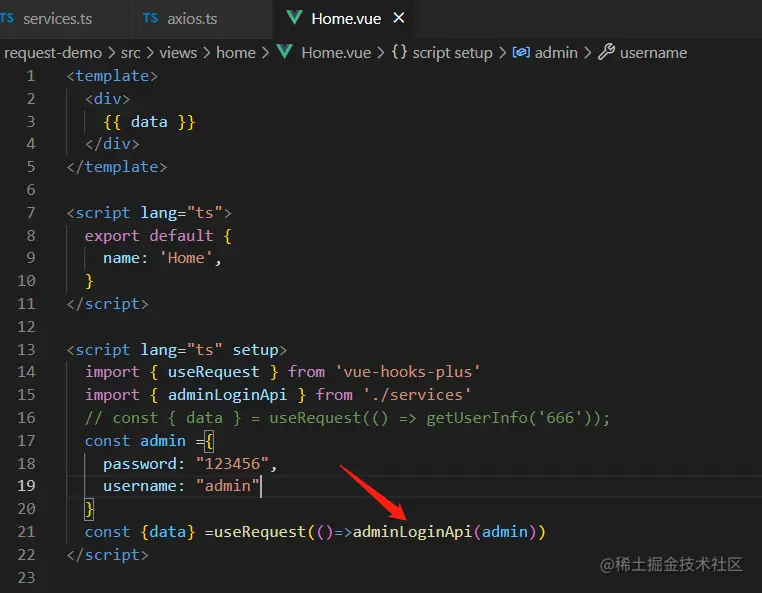Expand breadcrumb chevron after script setup
The image size is (762, 593).
(x=502, y=52)
